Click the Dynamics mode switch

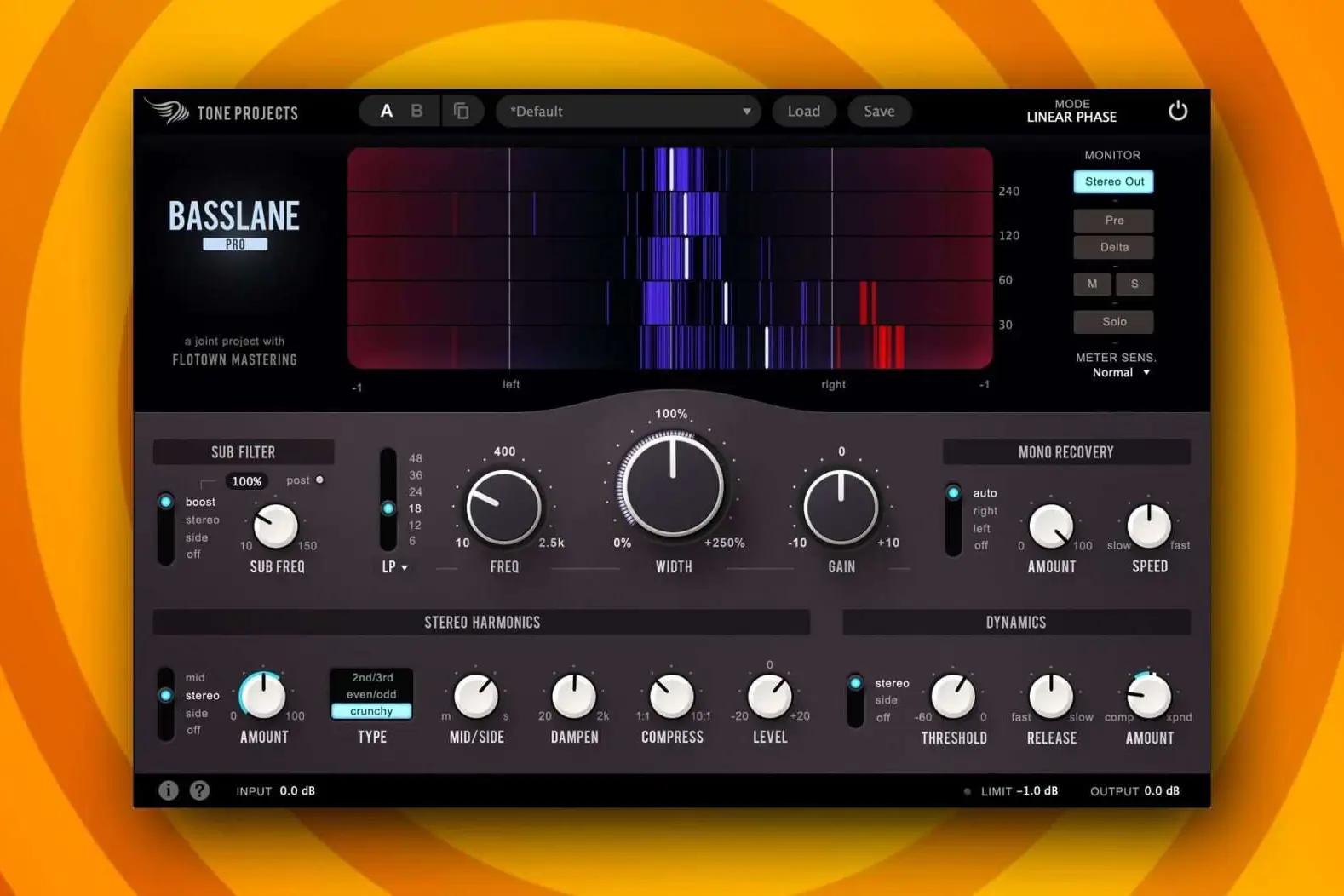(x=855, y=700)
